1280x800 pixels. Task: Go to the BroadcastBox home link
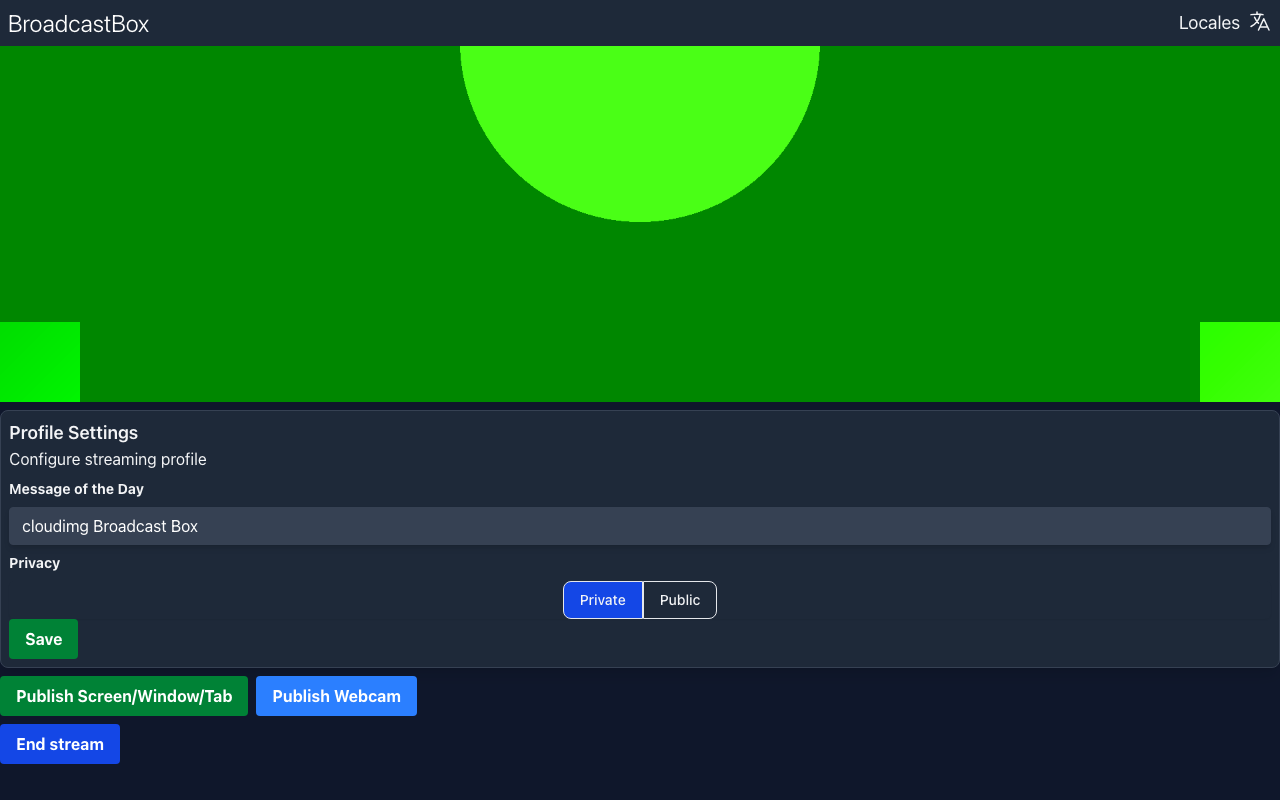pyautogui.click(x=78, y=24)
